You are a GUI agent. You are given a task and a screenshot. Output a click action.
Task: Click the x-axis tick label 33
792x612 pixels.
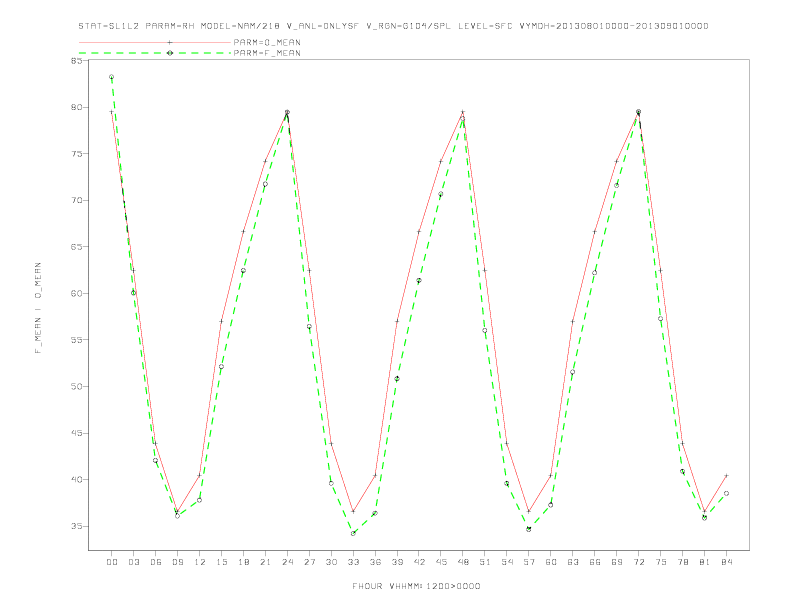pos(353,562)
